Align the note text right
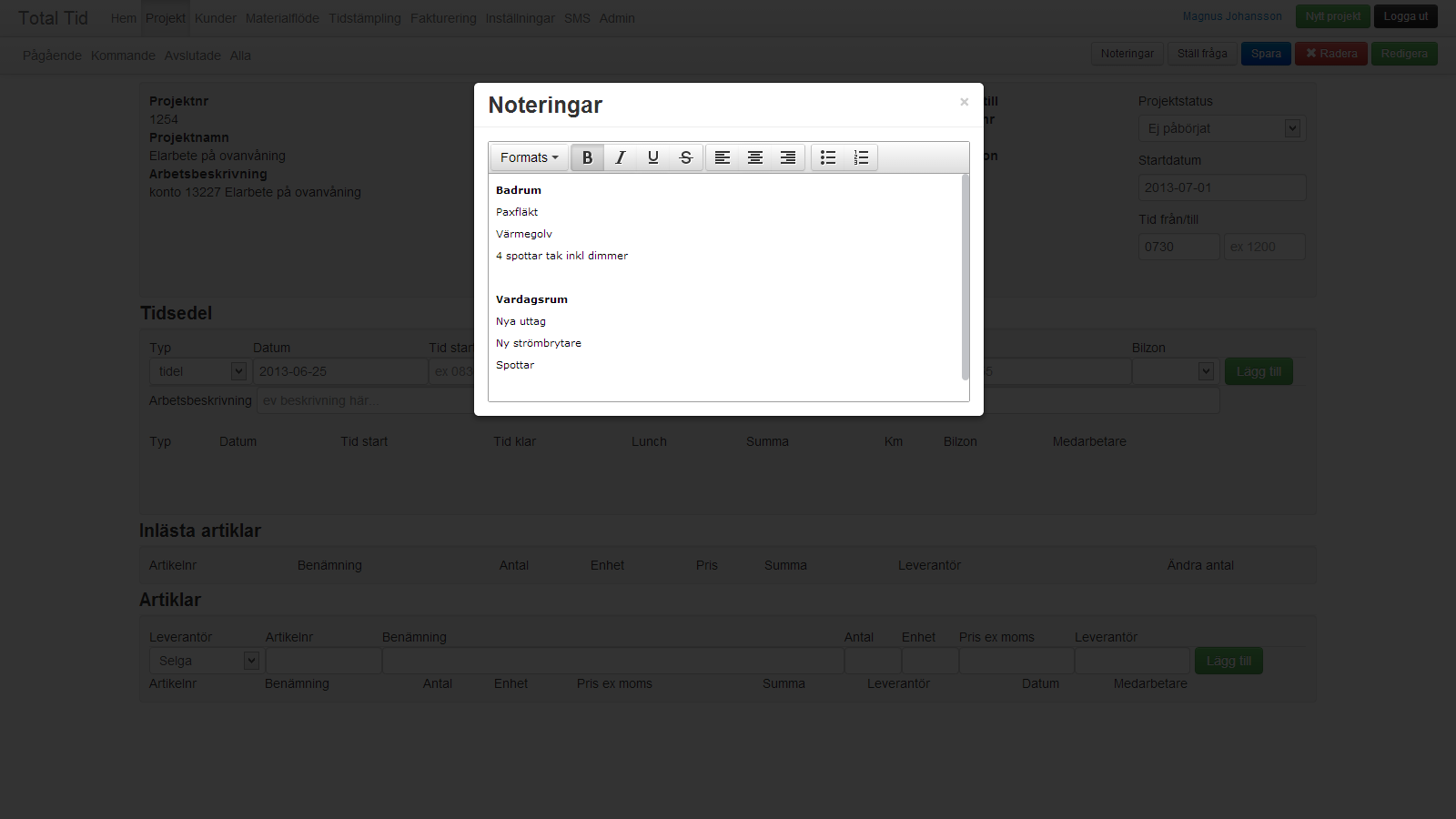The height and width of the screenshot is (819, 1456). click(788, 157)
